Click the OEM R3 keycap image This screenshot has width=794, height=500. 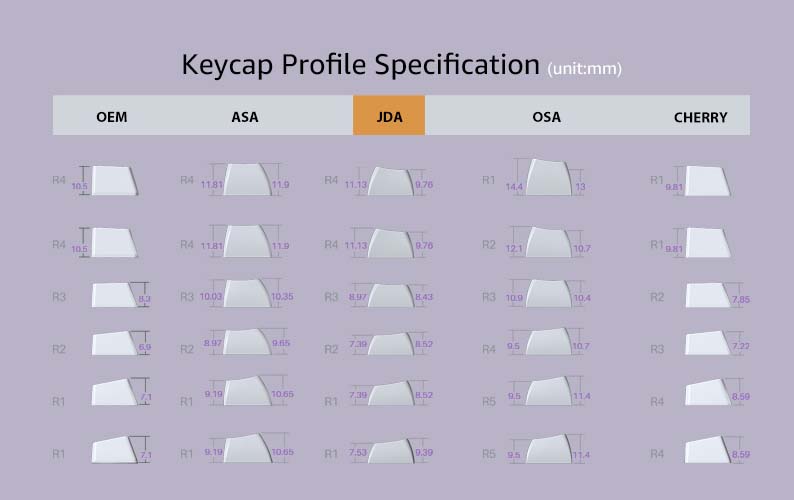coord(113,295)
